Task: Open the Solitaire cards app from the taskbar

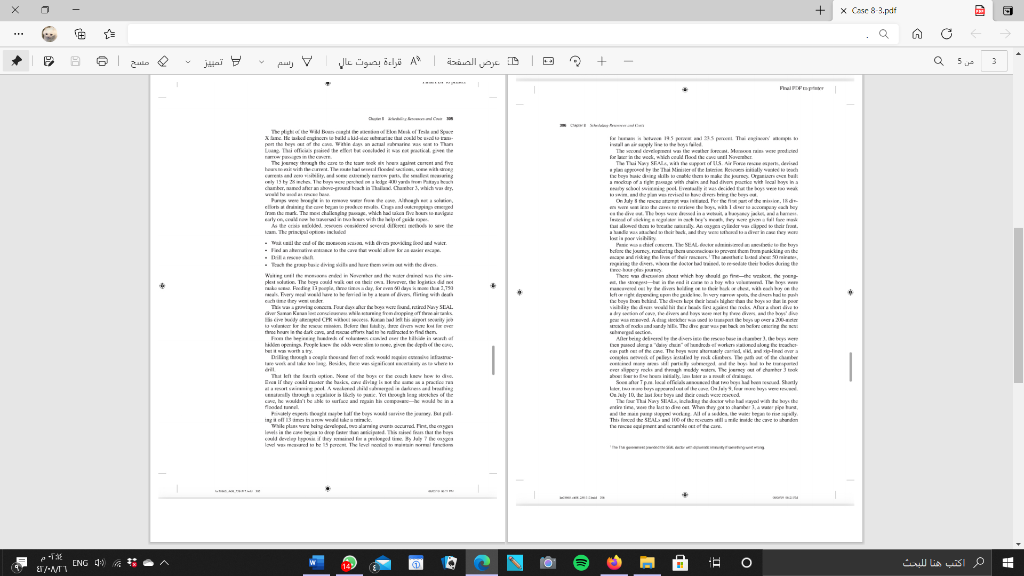Action: [x=449, y=562]
